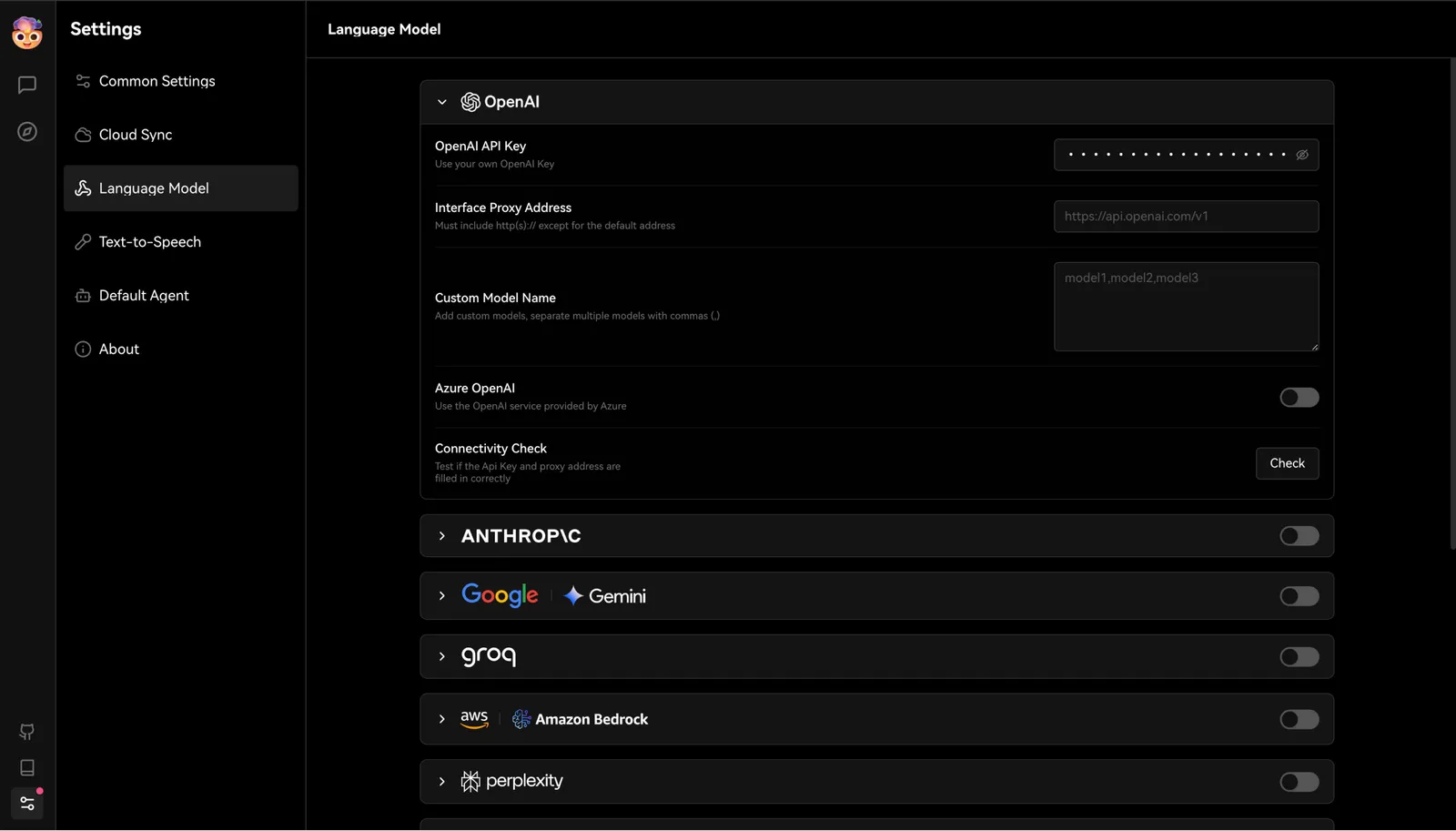The height and width of the screenshot is (831, 1456).
Task: Enable the perplexity provider switch
Action: pos(1299,782)
